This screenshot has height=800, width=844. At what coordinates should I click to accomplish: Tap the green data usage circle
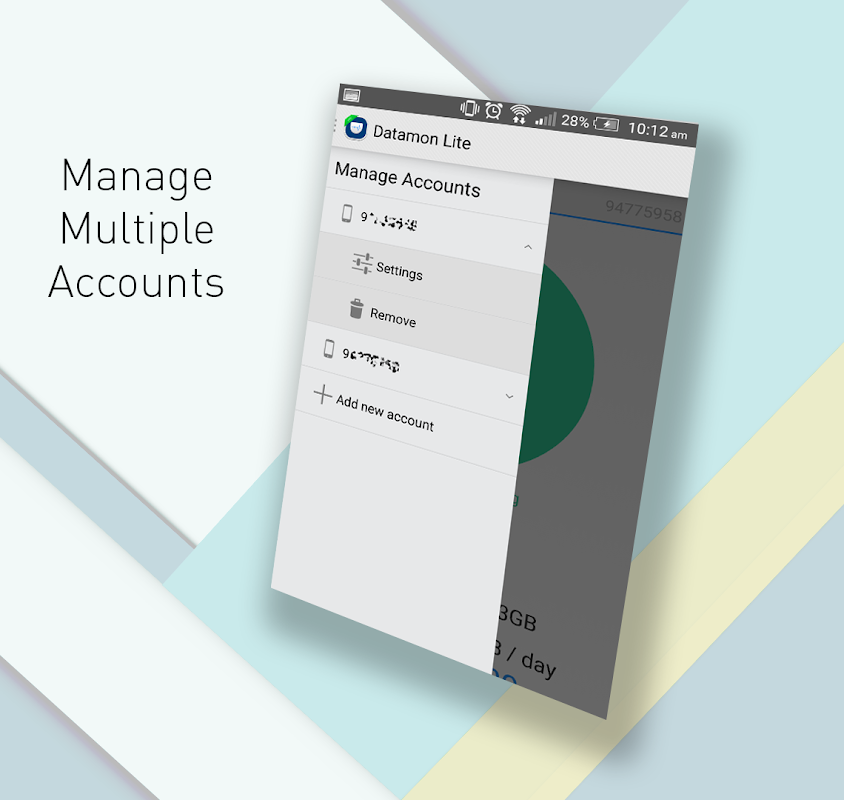[558, 364]
